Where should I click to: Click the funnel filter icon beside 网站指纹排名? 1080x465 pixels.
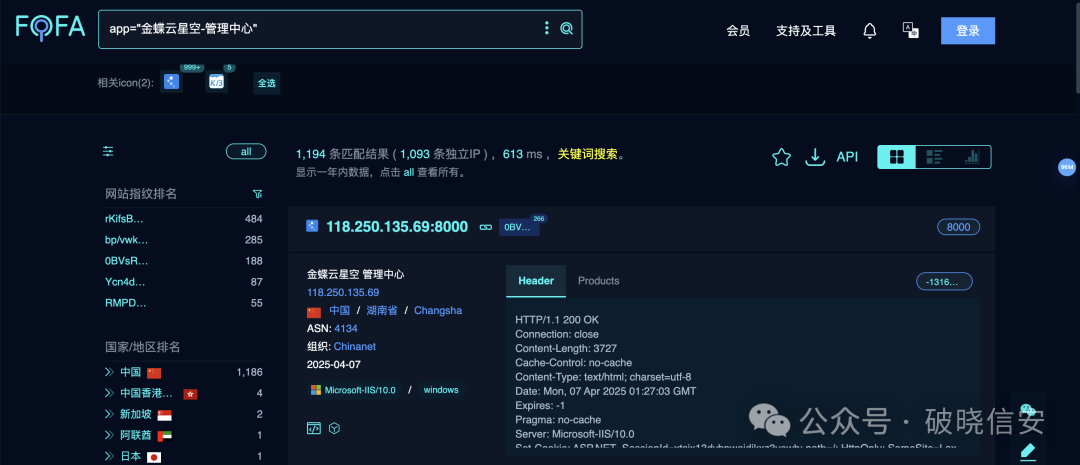coord(258,194)
